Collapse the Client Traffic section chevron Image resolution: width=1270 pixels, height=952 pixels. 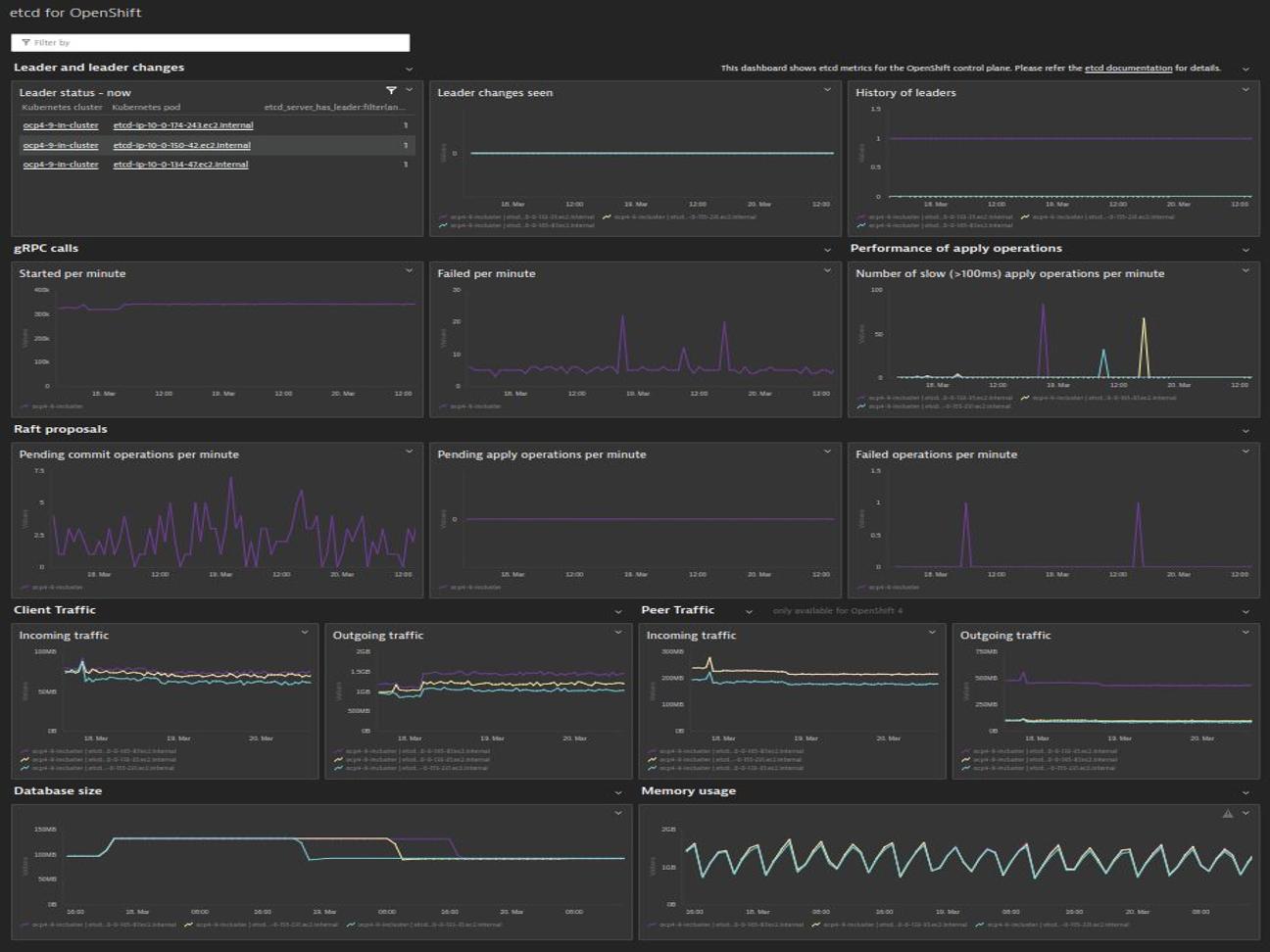[618, 611]
